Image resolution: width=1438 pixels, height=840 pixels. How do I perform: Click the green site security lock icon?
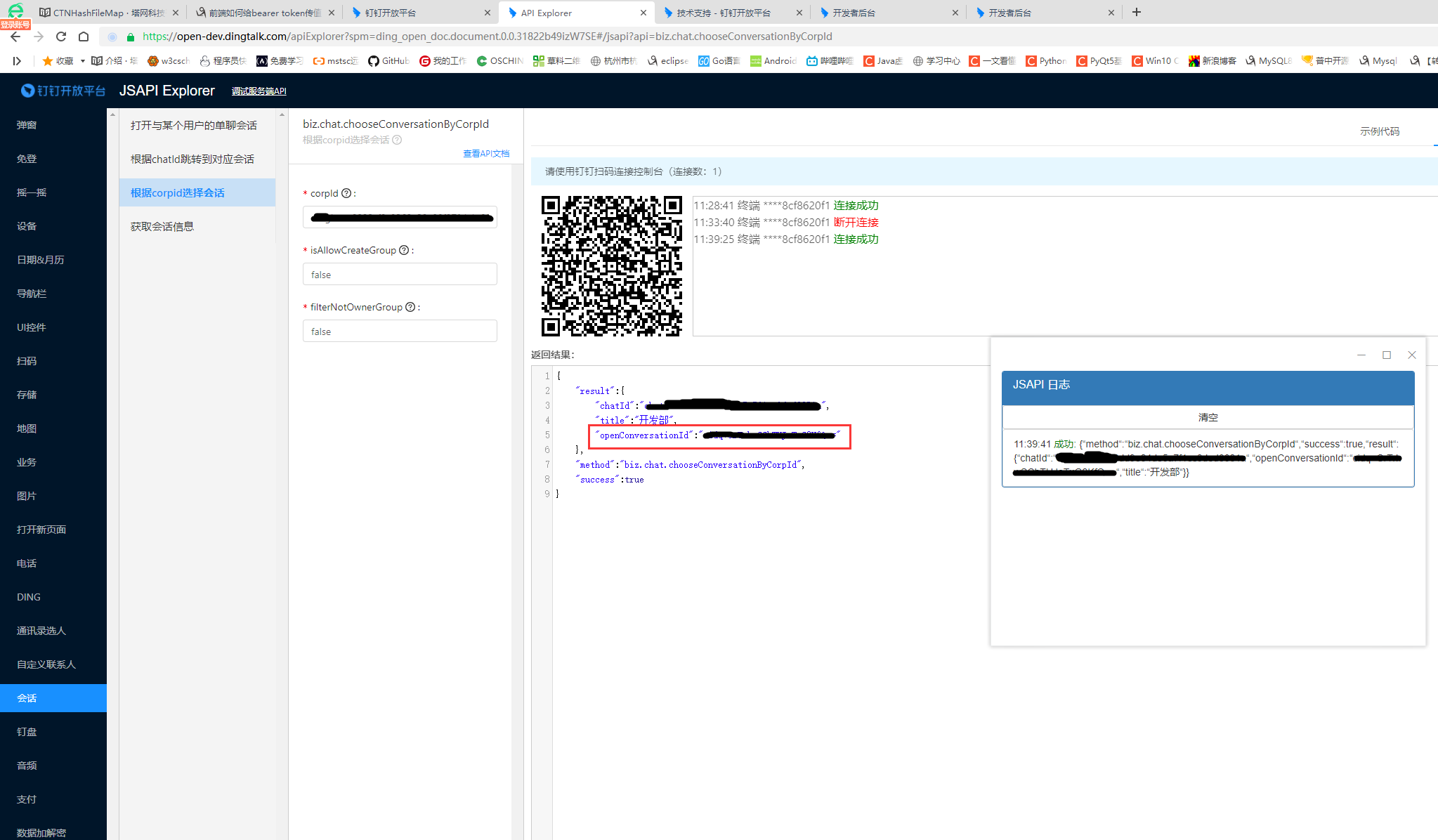click(130, 37)
